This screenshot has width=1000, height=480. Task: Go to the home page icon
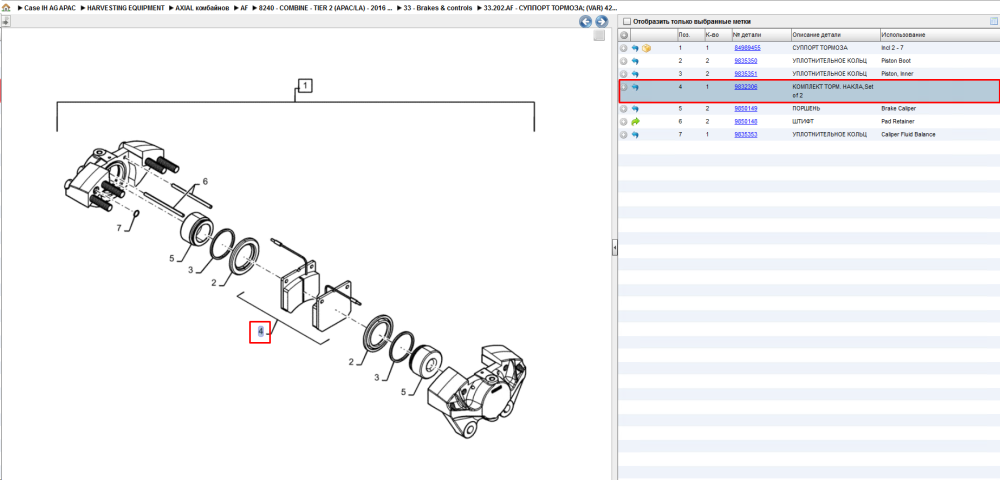click(6, 8)
